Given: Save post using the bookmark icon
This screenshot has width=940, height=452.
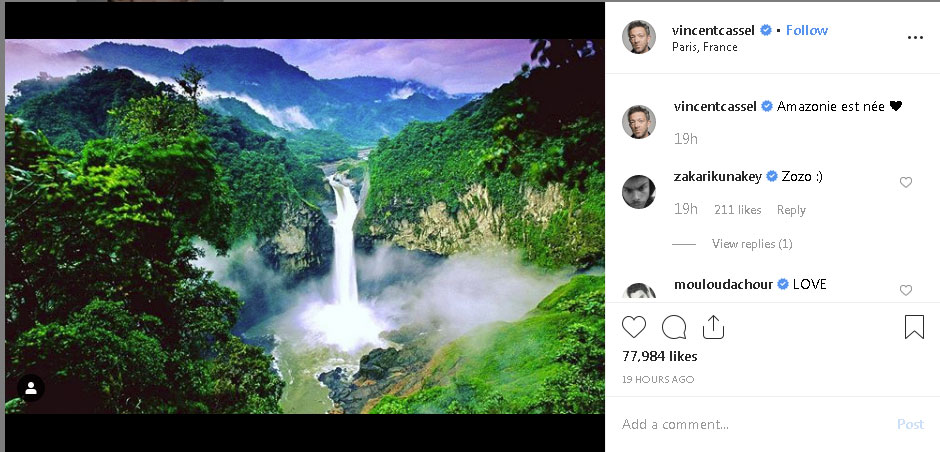Looking at the screenshot, I should point(914,327).
